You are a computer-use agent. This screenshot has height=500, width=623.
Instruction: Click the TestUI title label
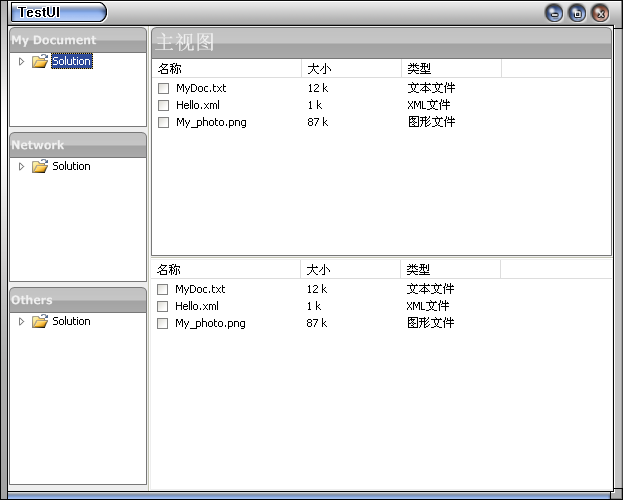tap(39, 13)
